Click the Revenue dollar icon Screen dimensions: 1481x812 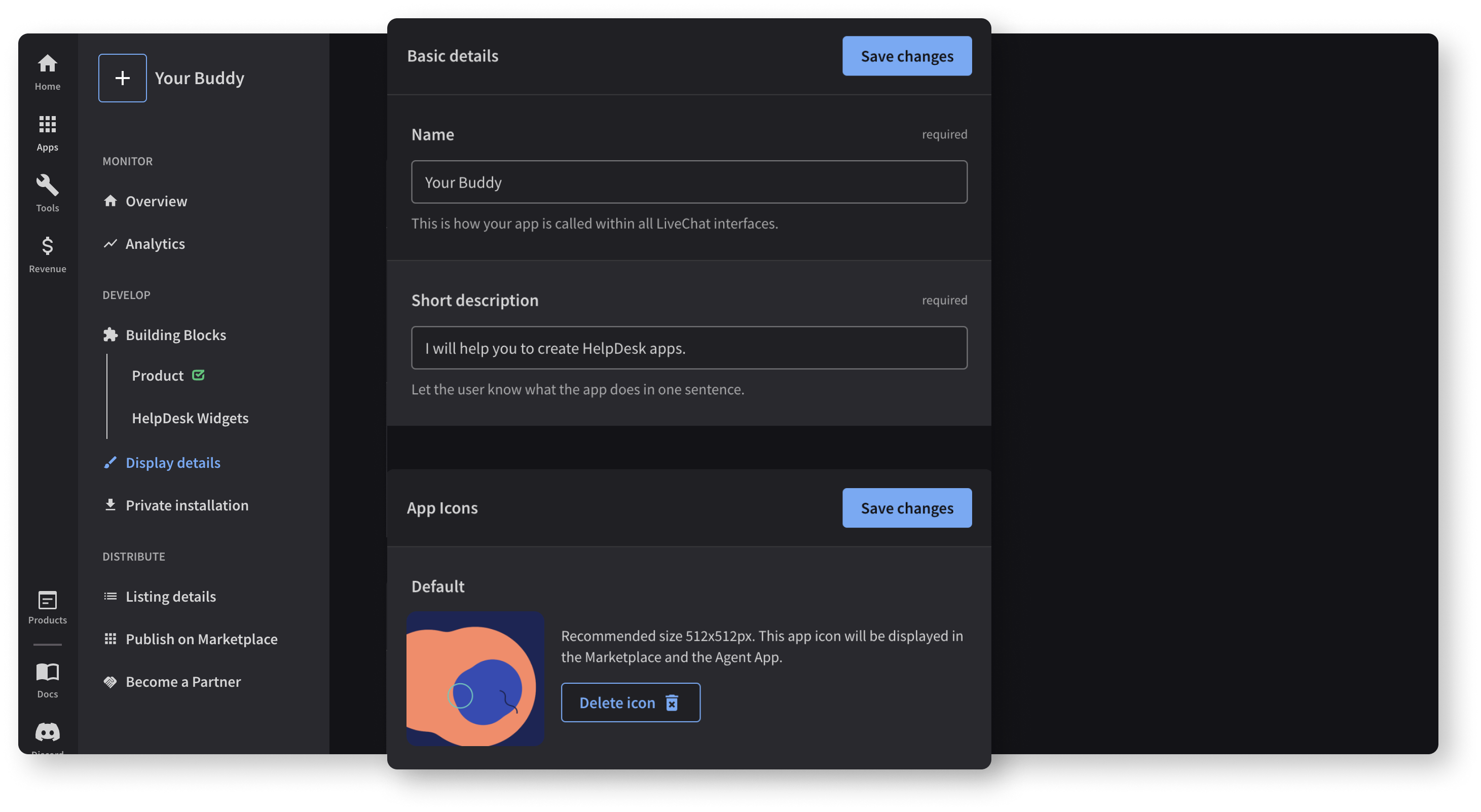click(47, 247)
